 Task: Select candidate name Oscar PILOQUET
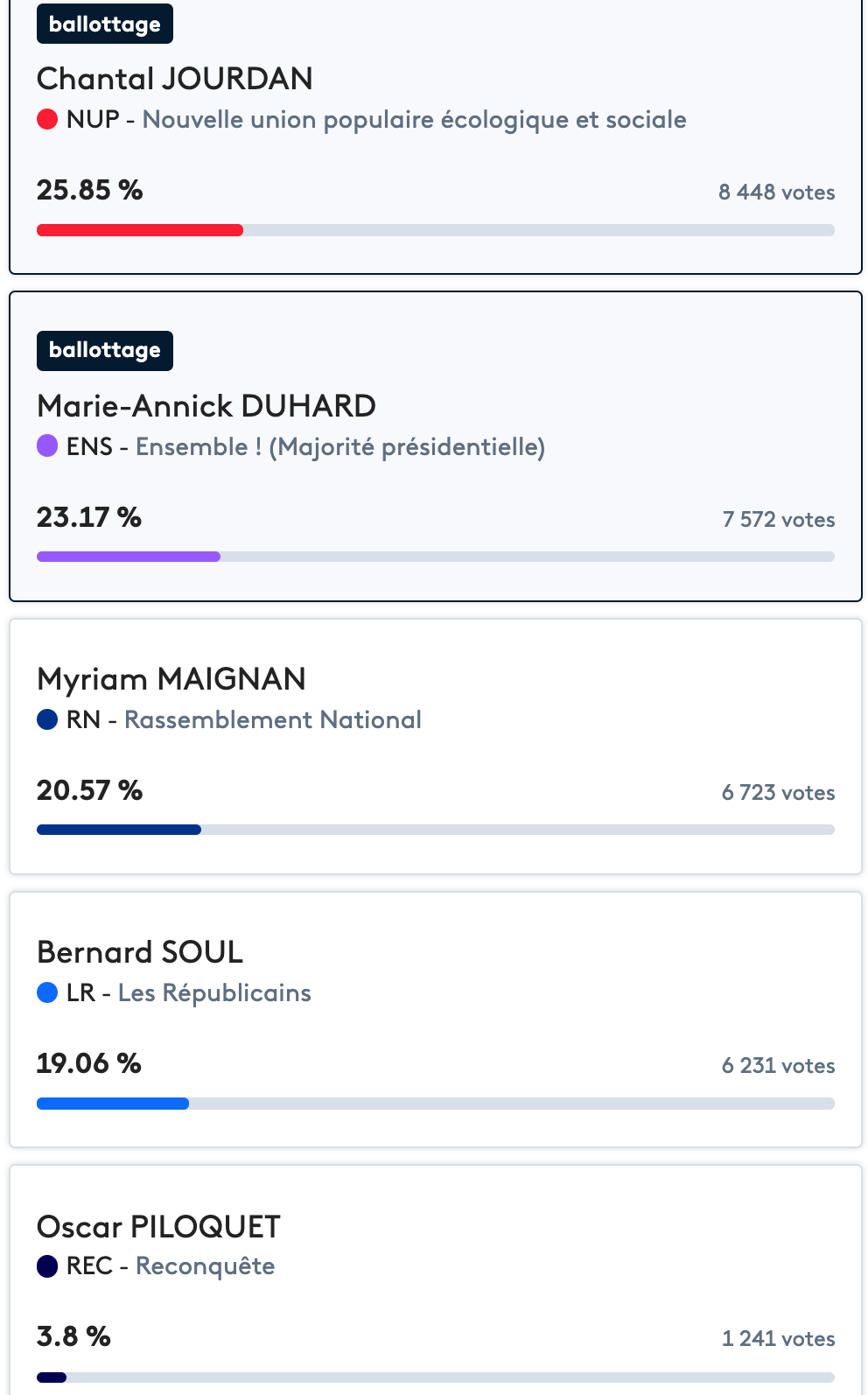pyautogui.click(x=158, y=1227)
